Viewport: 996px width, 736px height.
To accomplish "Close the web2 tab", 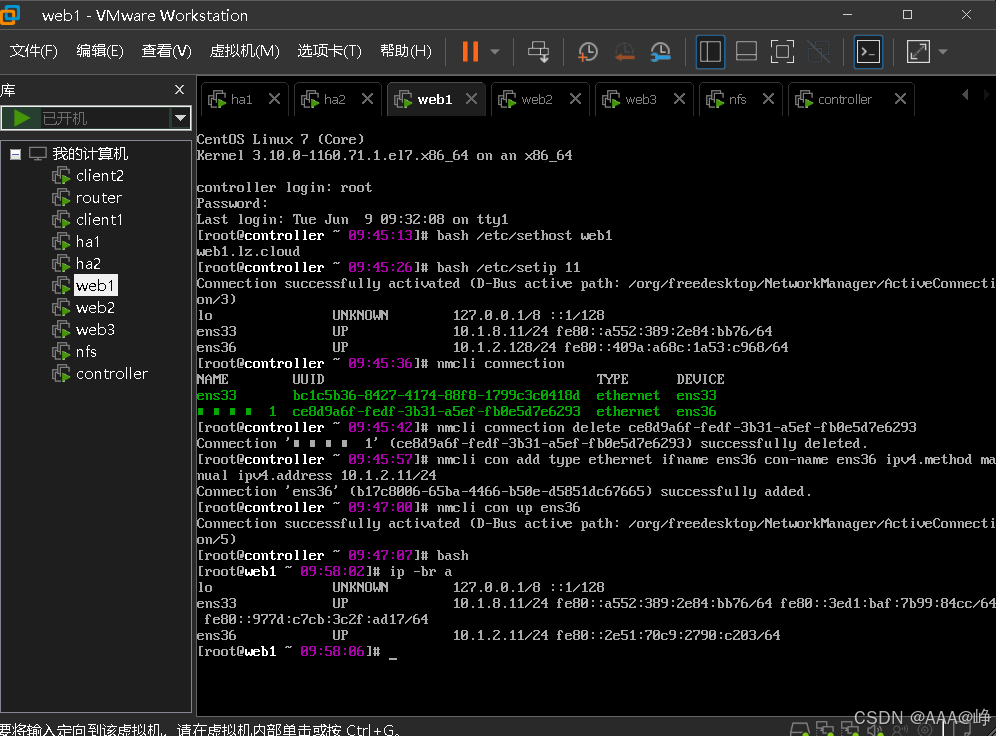I will pos(575,98).
